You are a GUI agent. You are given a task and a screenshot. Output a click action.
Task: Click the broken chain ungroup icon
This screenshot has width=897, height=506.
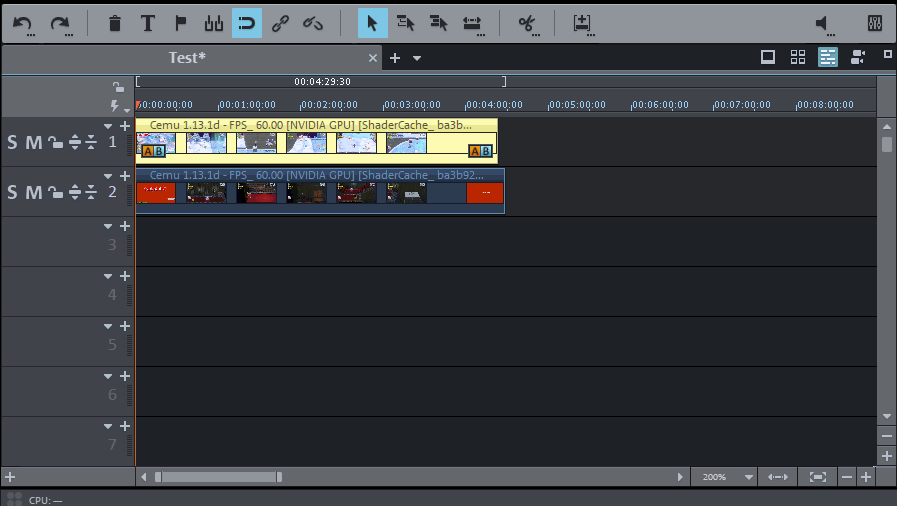tap(313, 23)
